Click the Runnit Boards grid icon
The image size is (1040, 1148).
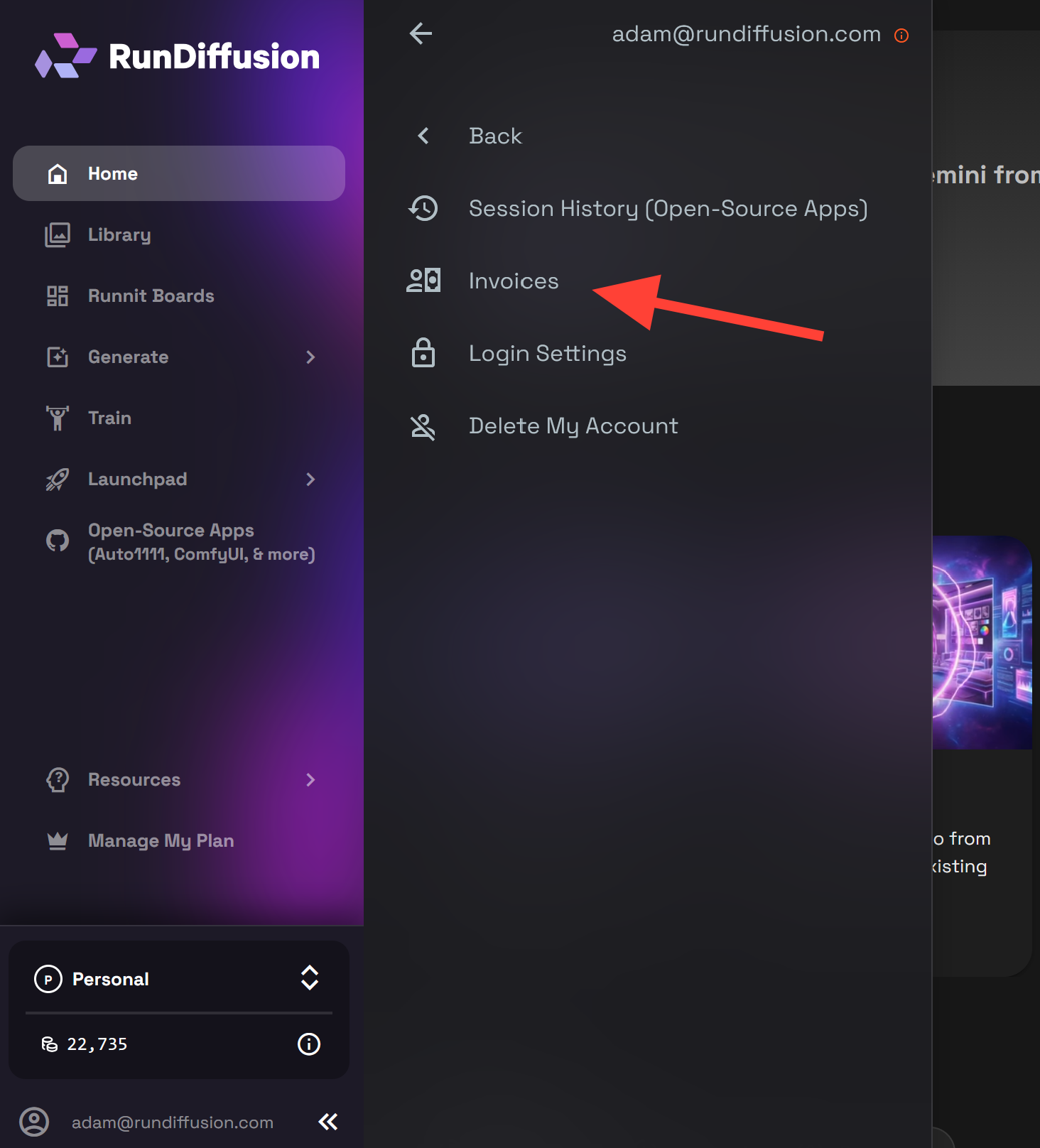click(x=58, y=296)
